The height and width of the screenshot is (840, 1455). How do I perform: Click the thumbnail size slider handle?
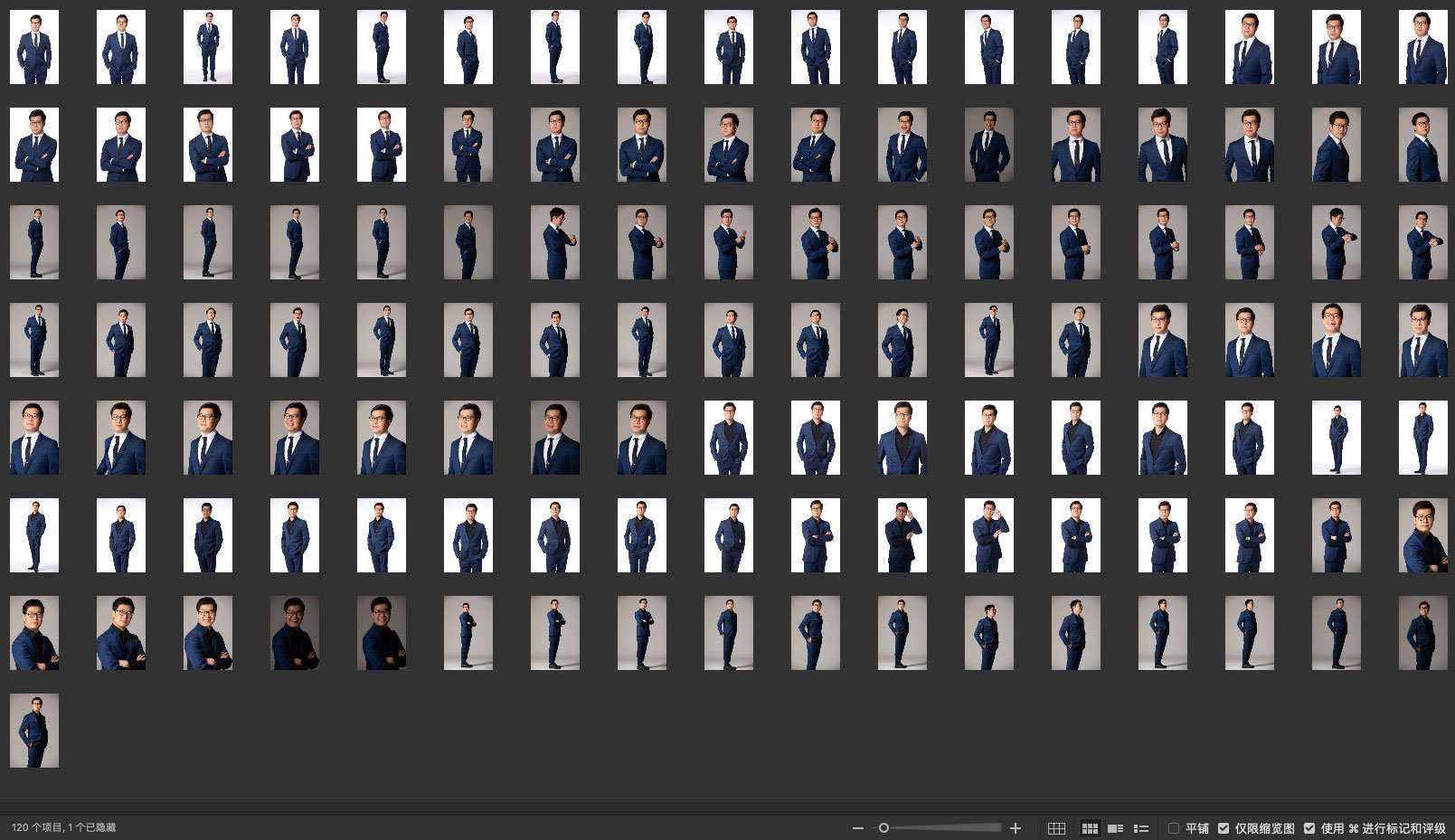pyautogui.click(x=883, y=828)
